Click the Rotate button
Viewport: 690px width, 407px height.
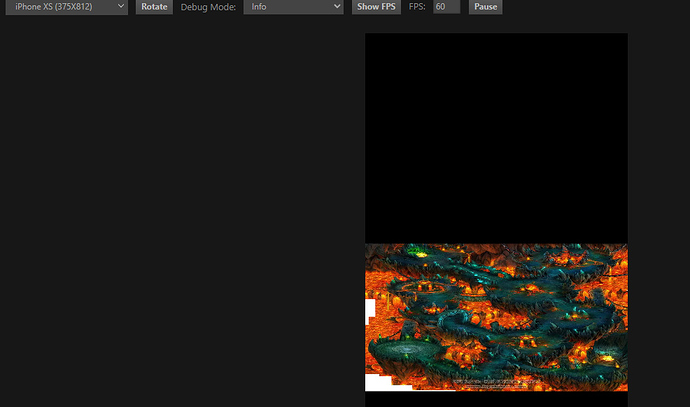tap(154, 7)
